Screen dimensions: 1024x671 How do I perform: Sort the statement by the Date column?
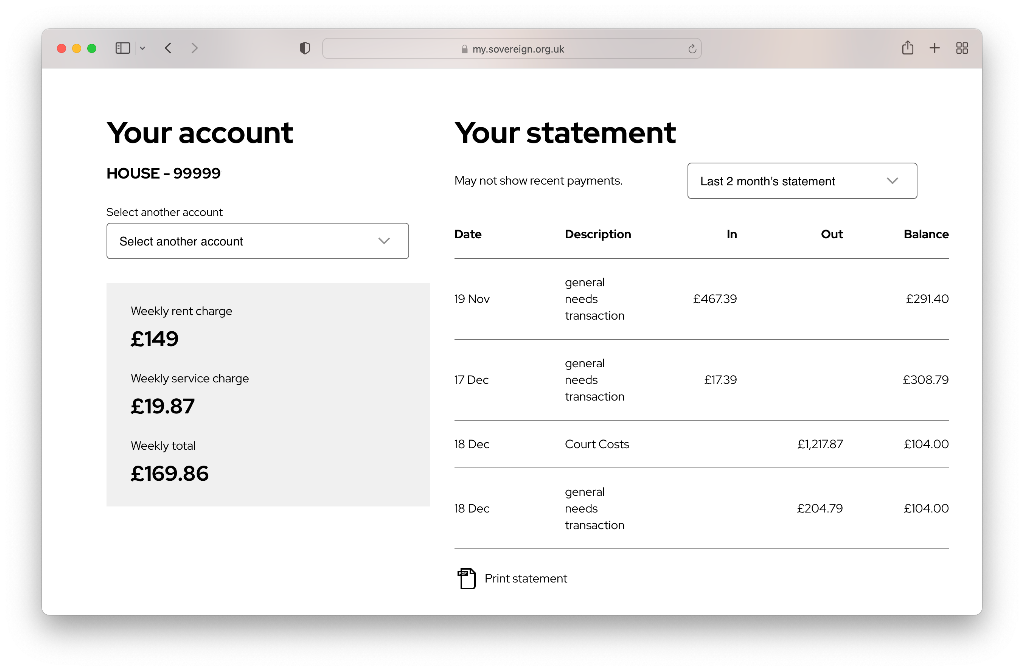[x=468, y=234]
